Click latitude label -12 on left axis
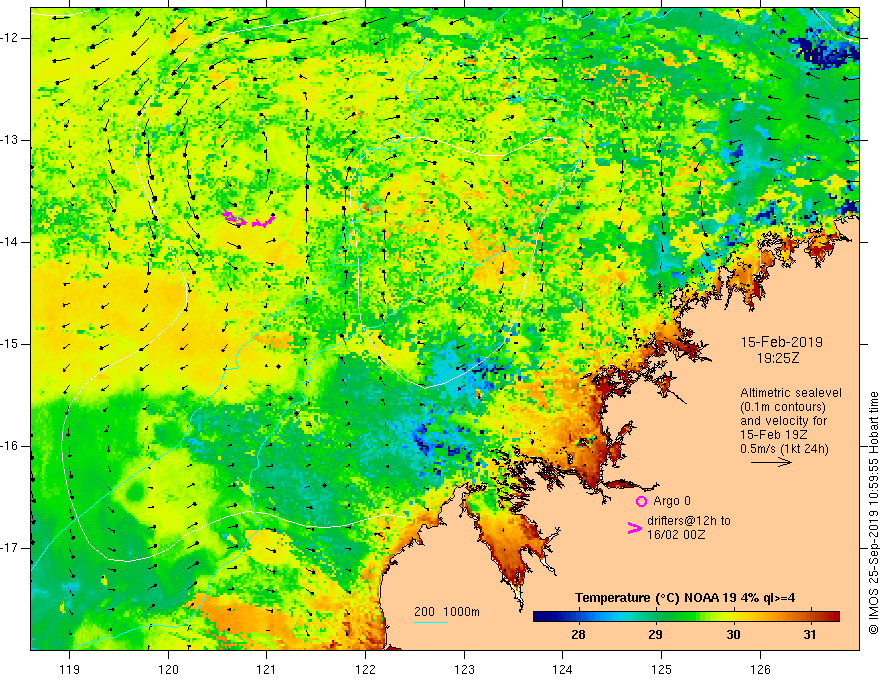 tap(11, 38)
